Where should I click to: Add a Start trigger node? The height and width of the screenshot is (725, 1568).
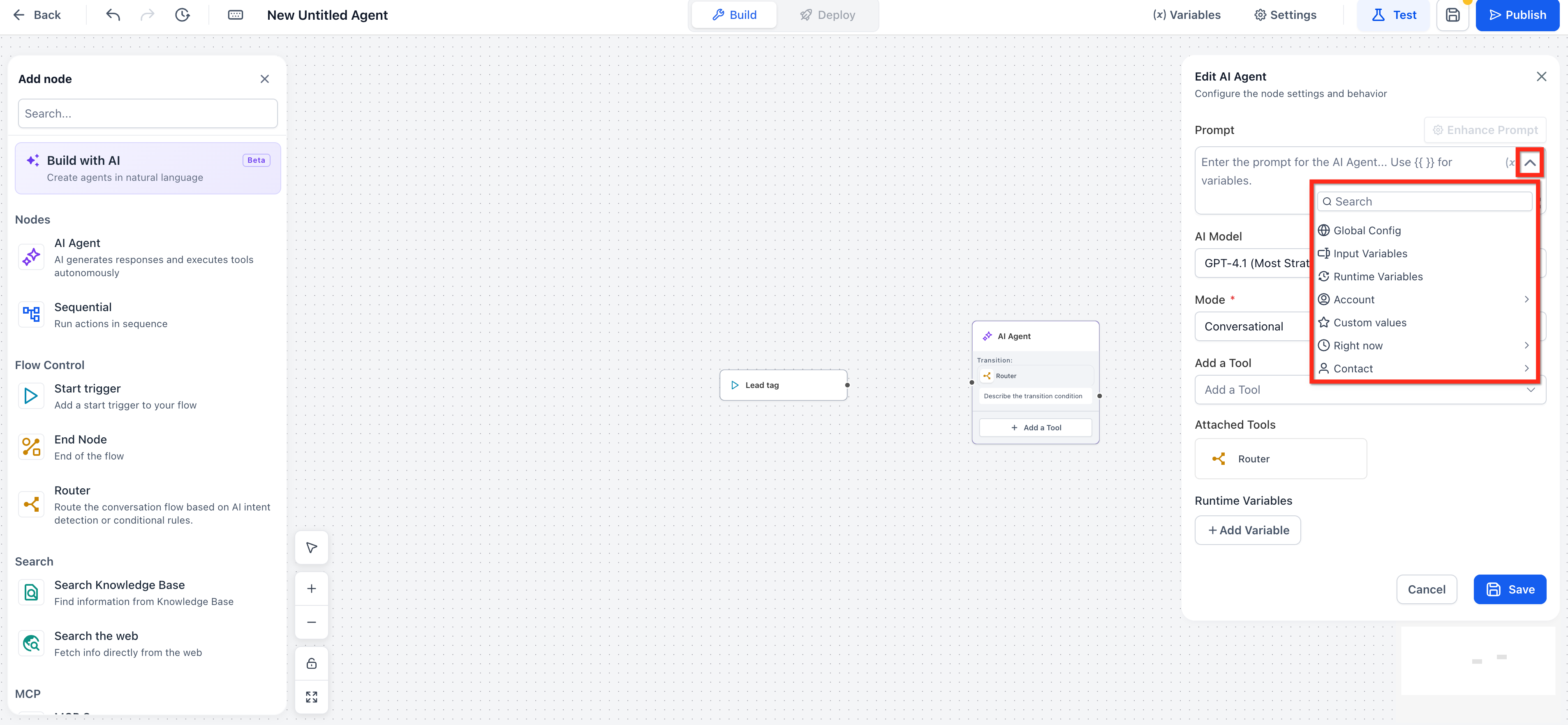click(147, 396)
